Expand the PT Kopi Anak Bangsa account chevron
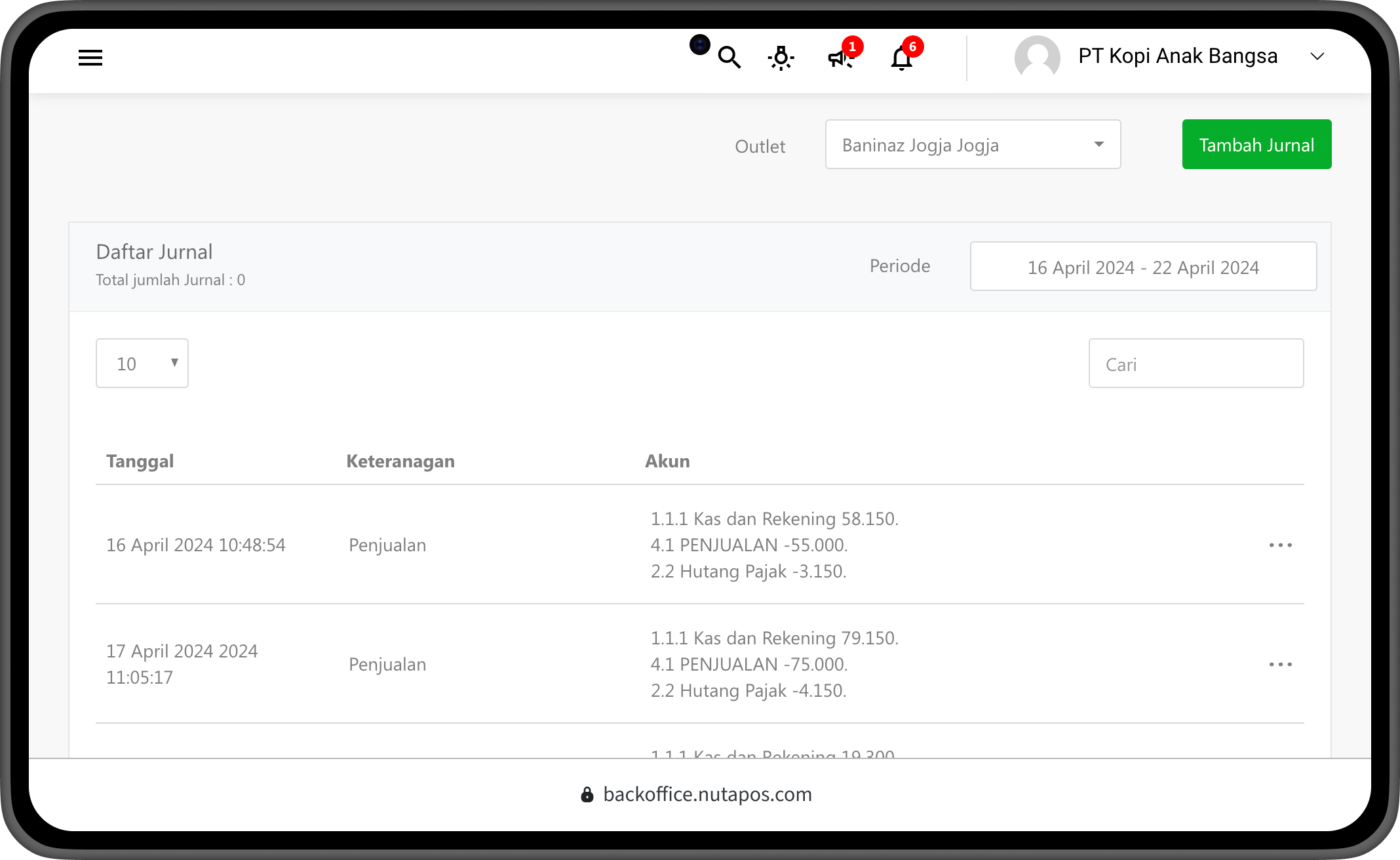This screenshot has height=860, width=1400. (x=1317, y=56)
